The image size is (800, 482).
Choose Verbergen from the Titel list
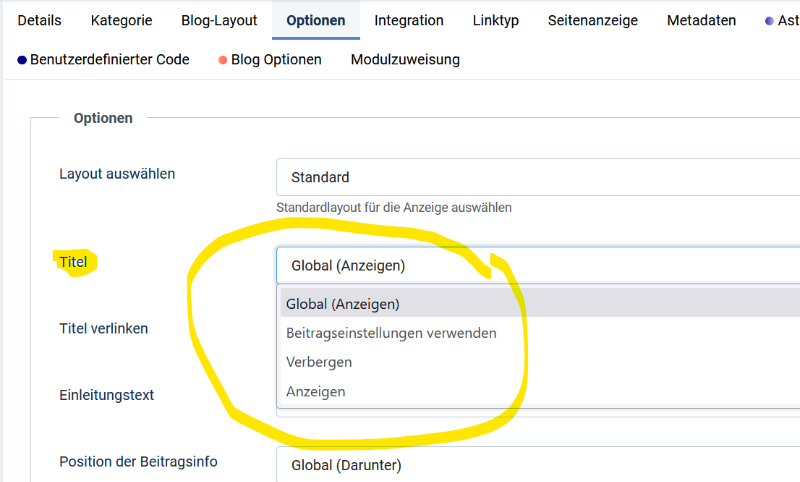(x=540, y=362)
